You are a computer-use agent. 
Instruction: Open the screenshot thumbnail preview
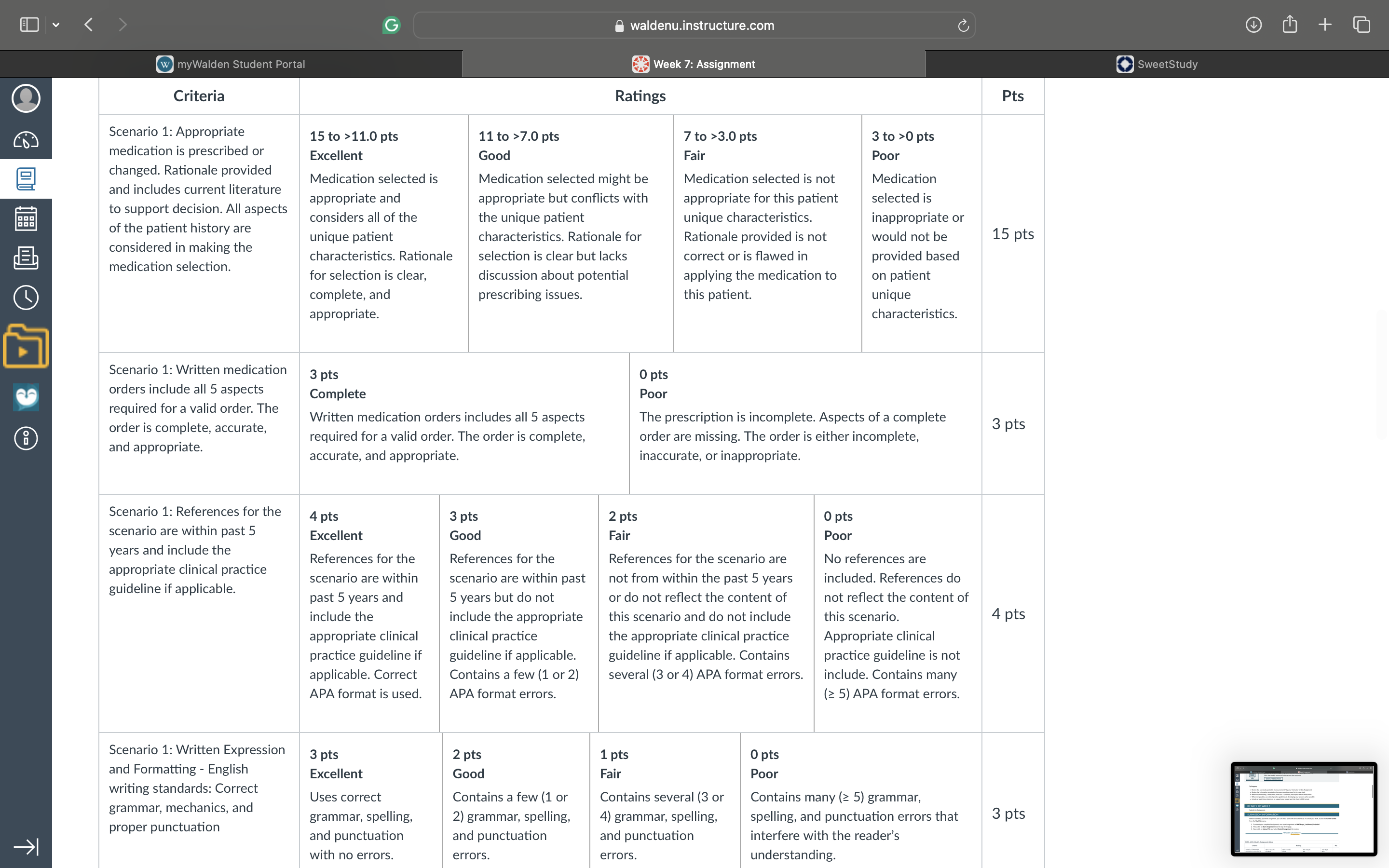[1304, 809]
